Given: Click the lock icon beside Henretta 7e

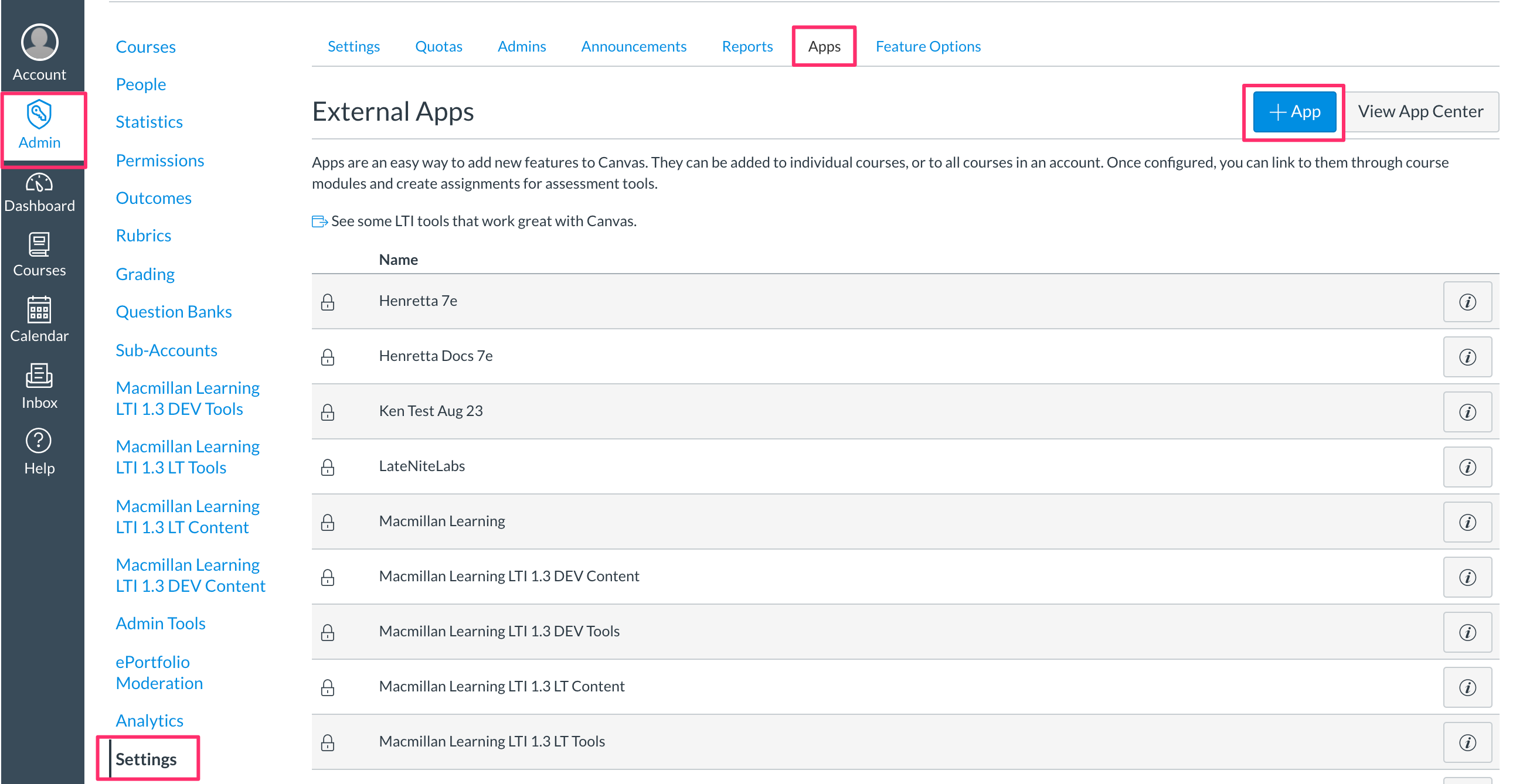Looking at the screenshot, I should (x=328, y=302).
